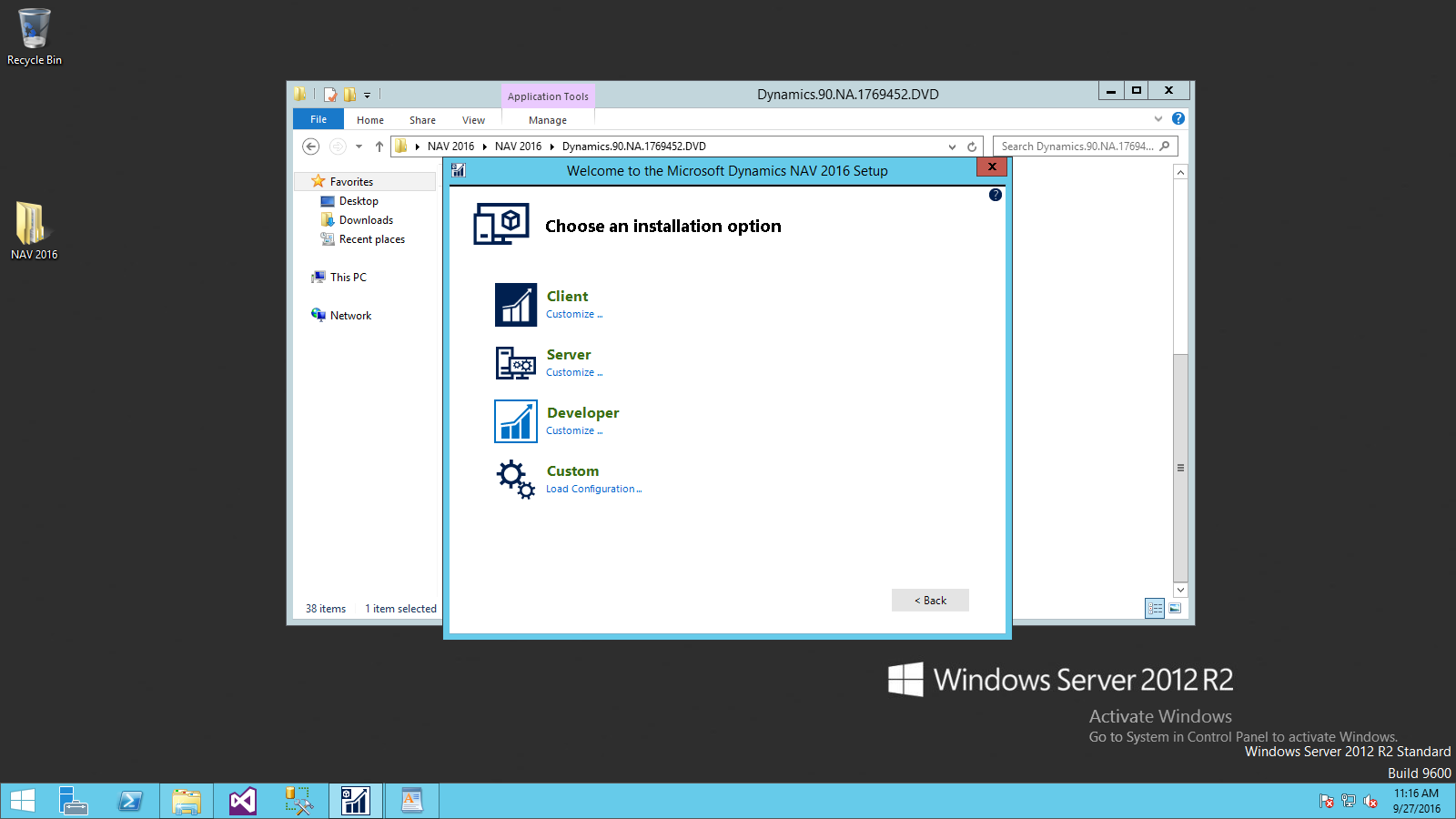The width and height of the screenshot is (1456, 819).
Task: Click Load Configuration link under Custom
Action: click(593, 489)
